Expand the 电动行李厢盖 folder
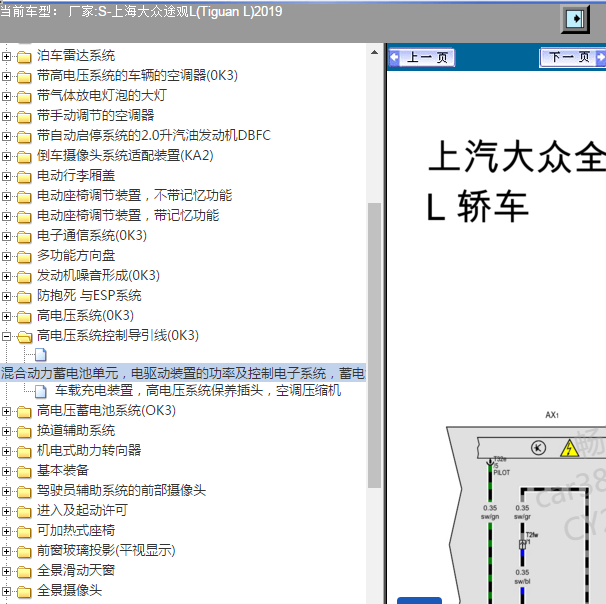The image size is (606, 604). point(6,176)
